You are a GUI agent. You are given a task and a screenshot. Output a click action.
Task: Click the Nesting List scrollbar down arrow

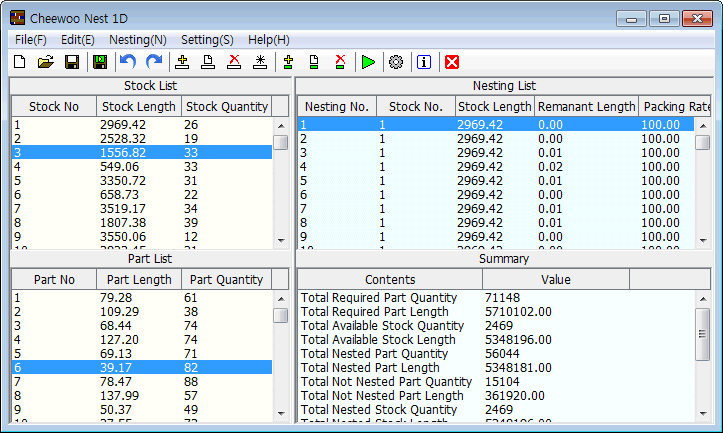coord(703,240)
